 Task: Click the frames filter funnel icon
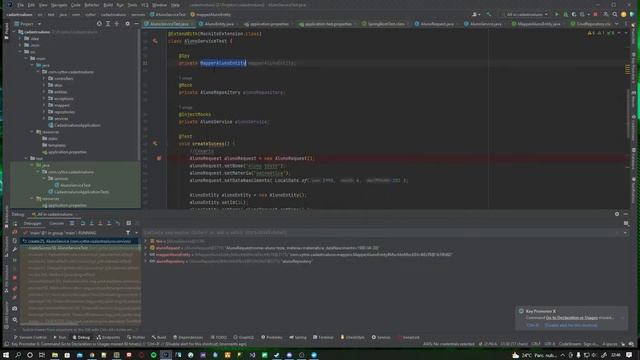[128, 233]
